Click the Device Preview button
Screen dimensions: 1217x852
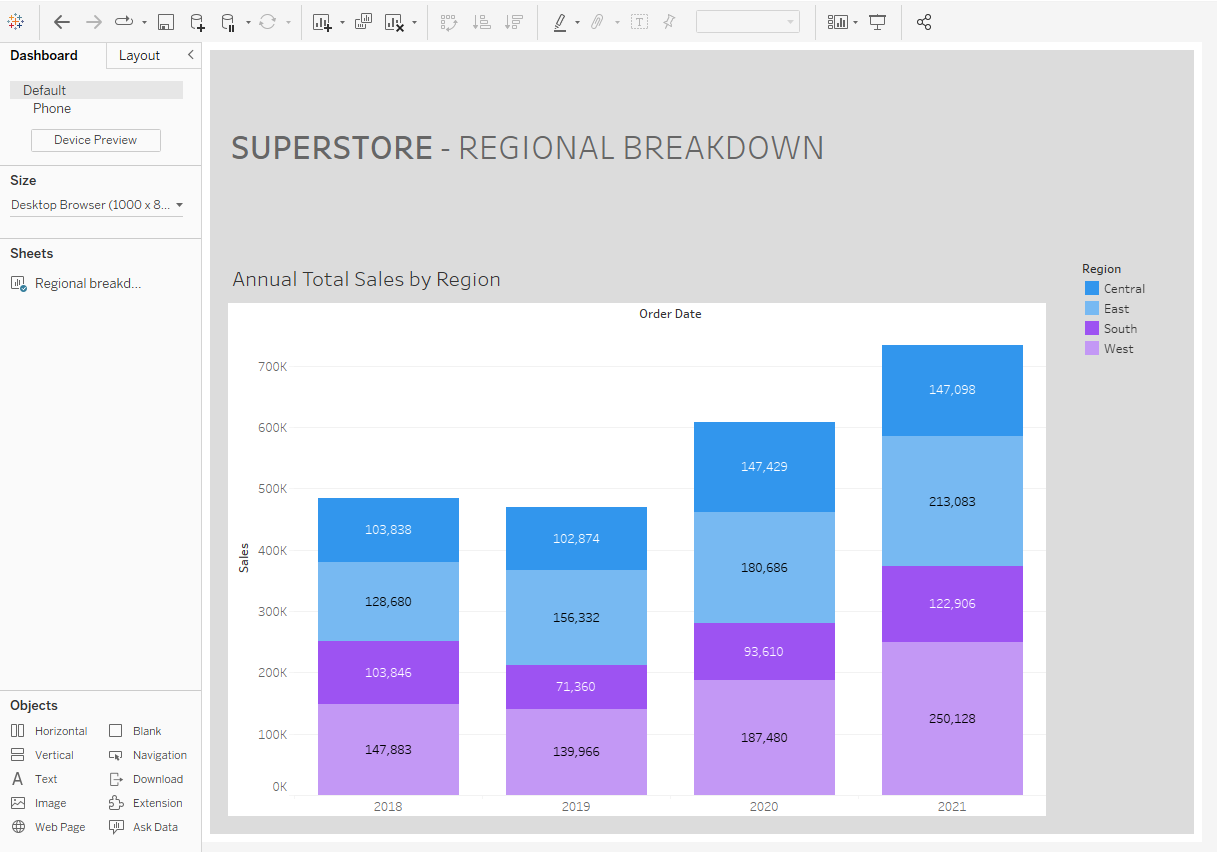96,140
